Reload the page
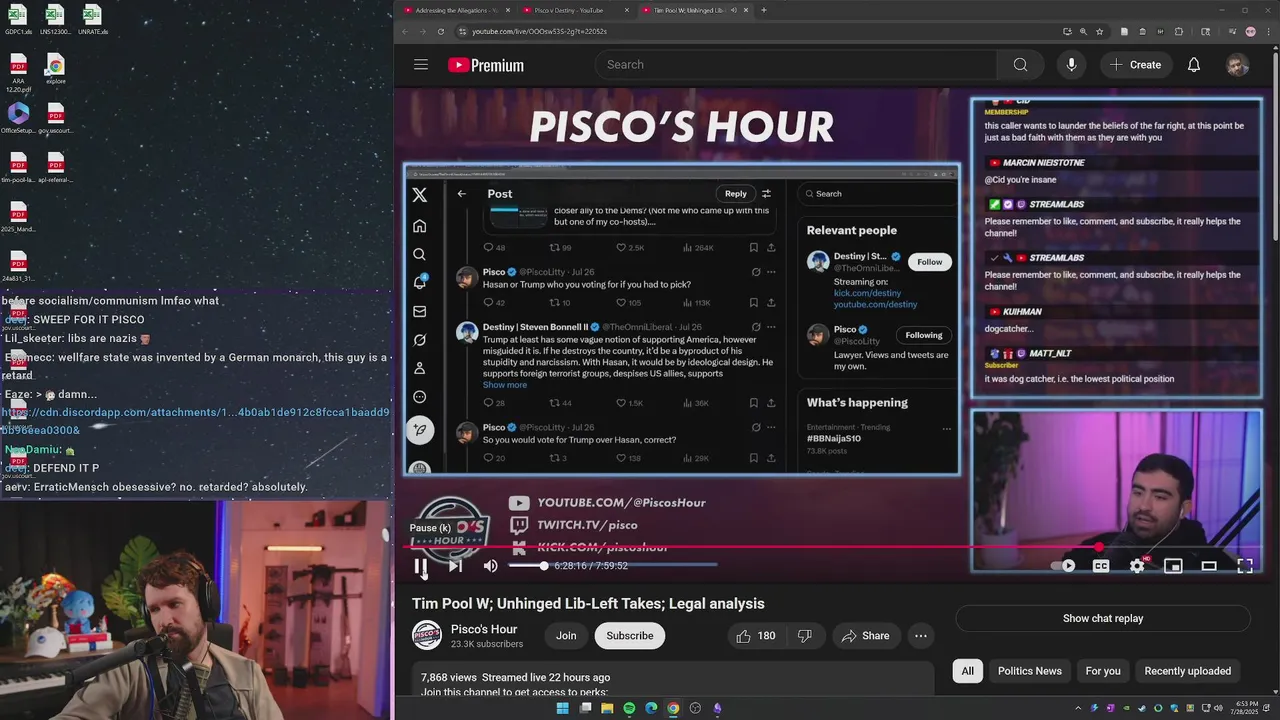 point(441,32)
